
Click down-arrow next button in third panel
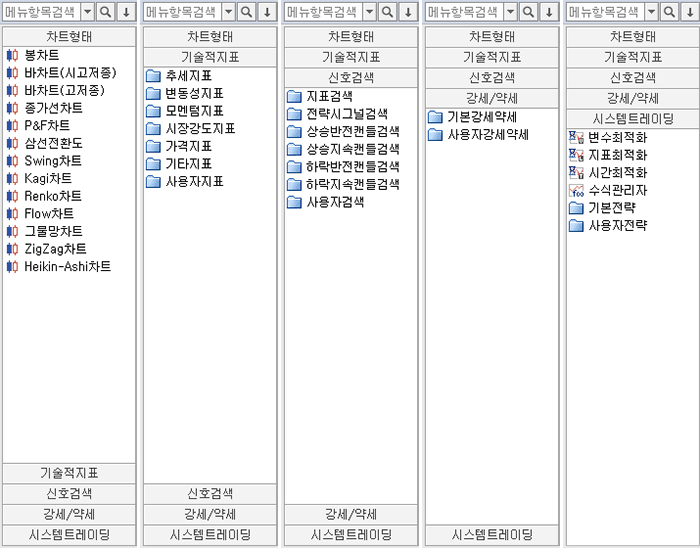coord(408,12)
